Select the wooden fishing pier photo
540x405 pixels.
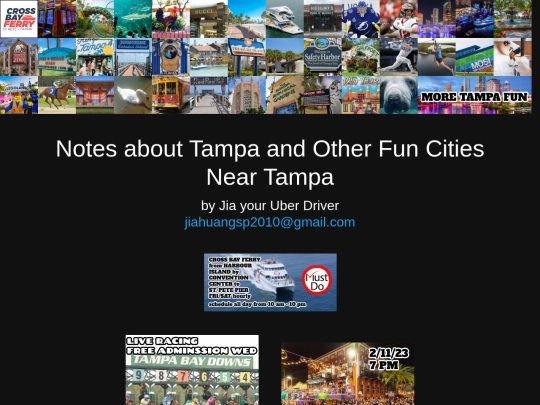[209, 95]
